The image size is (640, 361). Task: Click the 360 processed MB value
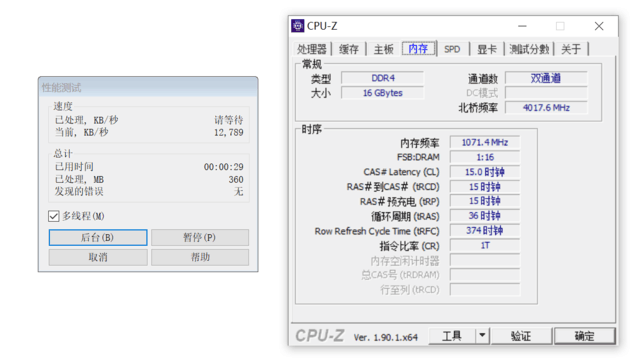point(236,180)
